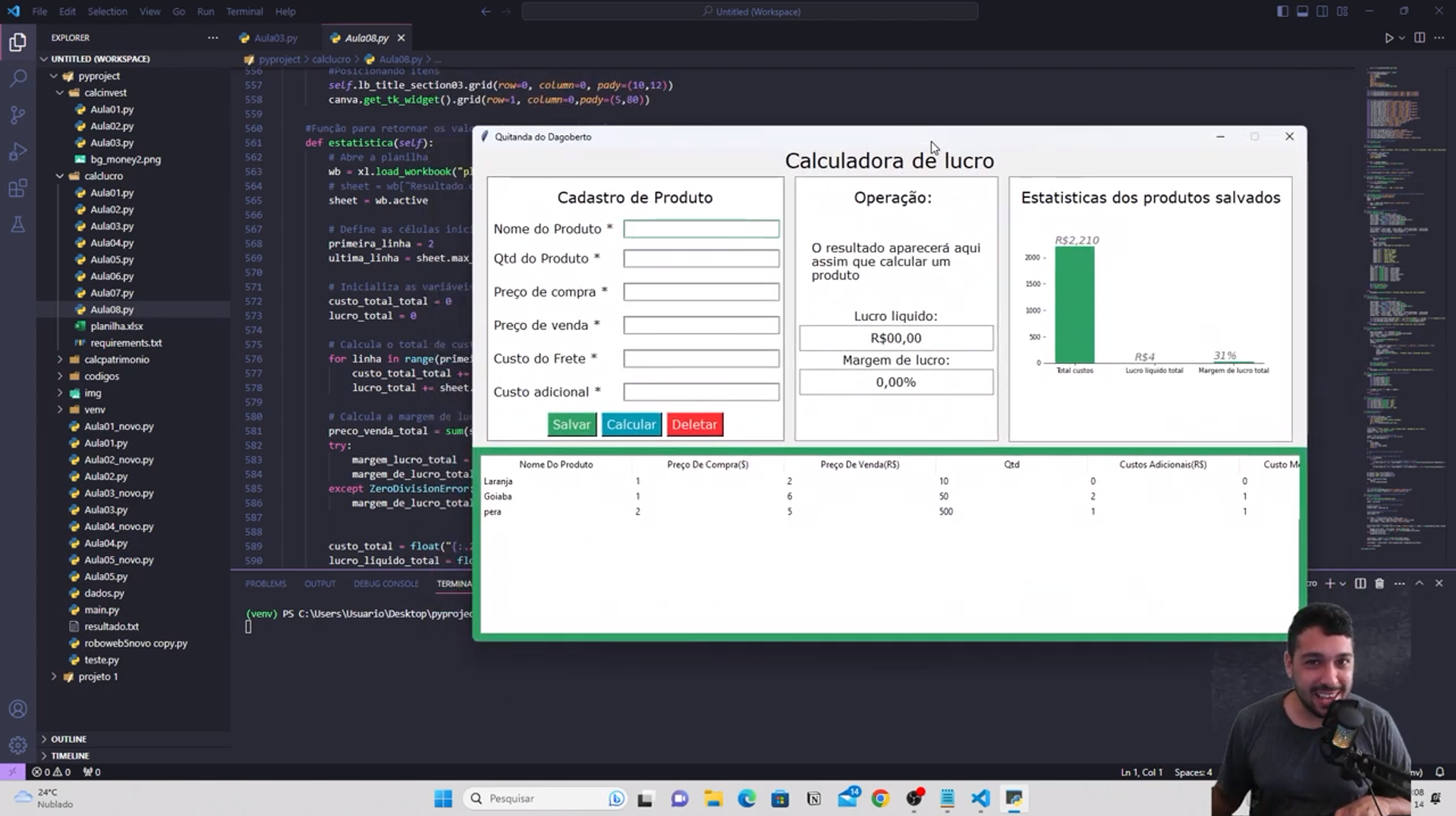The width and height of the screenshot is (1456, 816).
Task: Toggle the bottom panel layout icon
Action: coord(1302,11)
